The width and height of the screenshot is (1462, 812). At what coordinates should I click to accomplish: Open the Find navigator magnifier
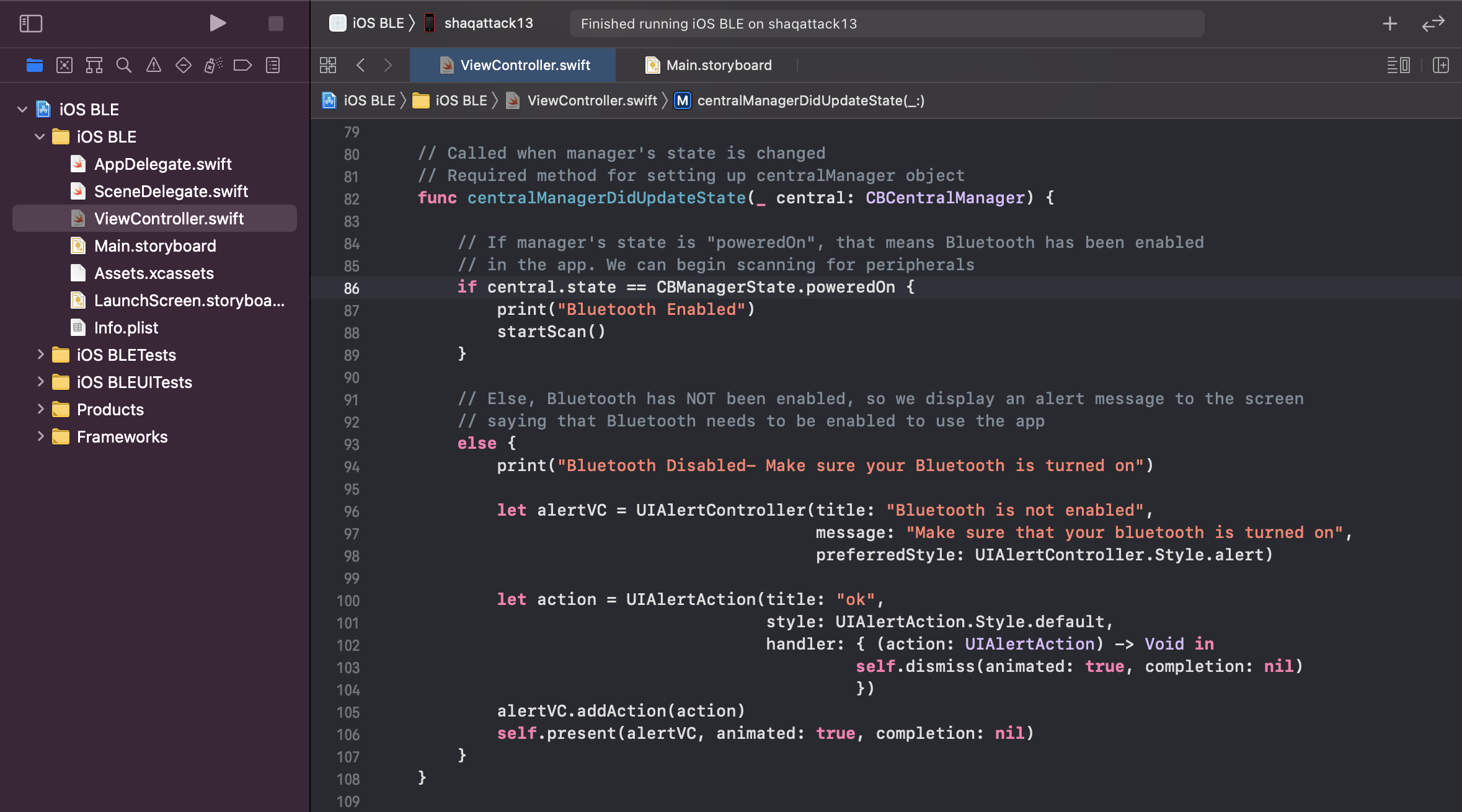point(124,65)
